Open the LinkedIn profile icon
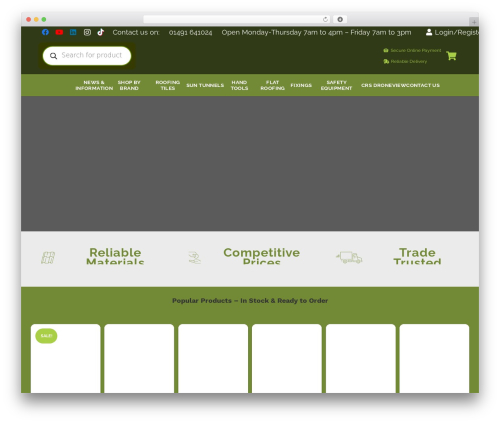The height and width of the screenshot is (423, 500). pyautogui.click(x=73, y=32)
